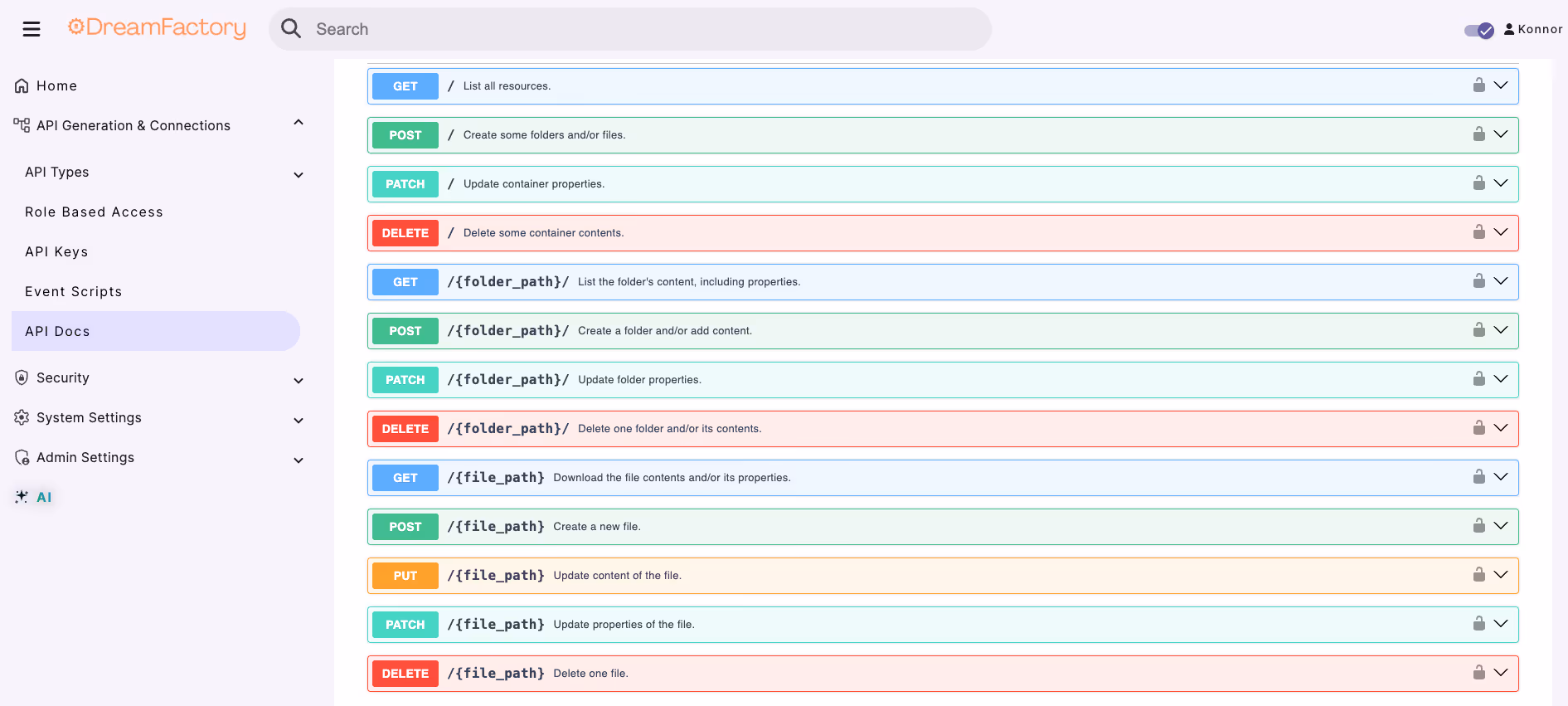
Task: Expand the API Types submenu
Action: click(x=299, y=175)
